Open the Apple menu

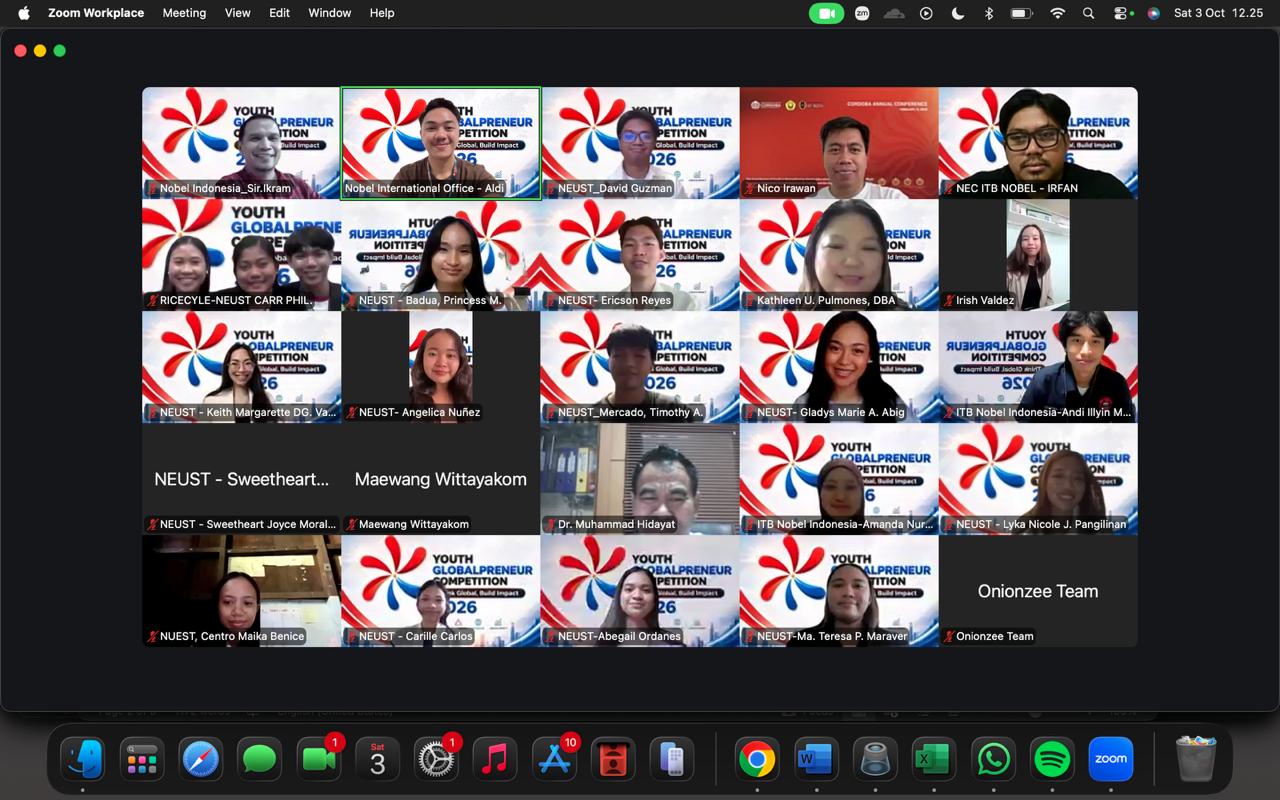point(24,13)
